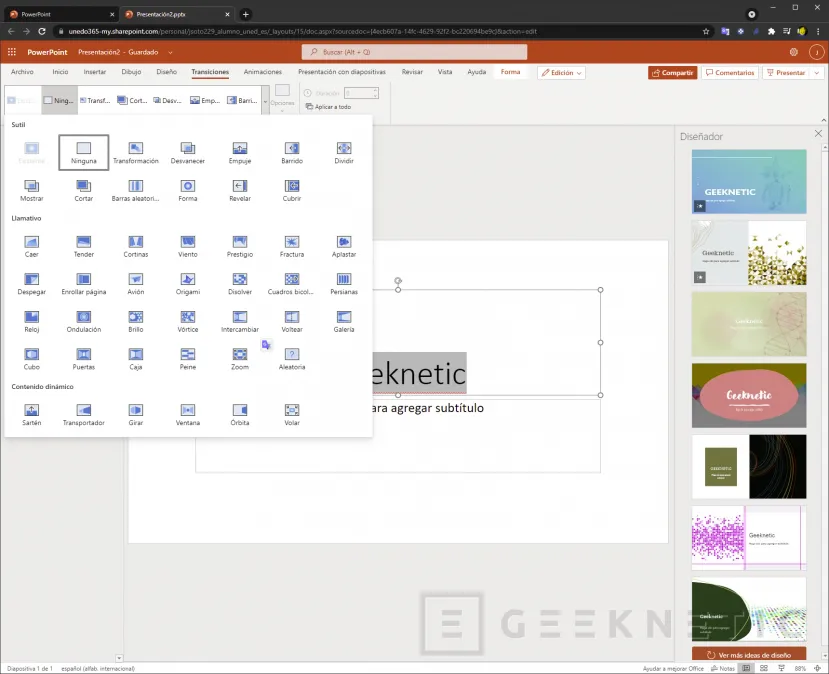Select Ninguna to remove the transition
The width and height of the screenshot is (829, 674).
point(84,153)
